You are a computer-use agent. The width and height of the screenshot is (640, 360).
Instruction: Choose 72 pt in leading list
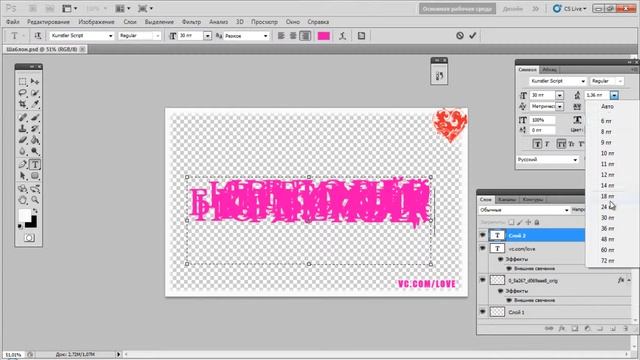pyautogui.click(x=607, y=260)
